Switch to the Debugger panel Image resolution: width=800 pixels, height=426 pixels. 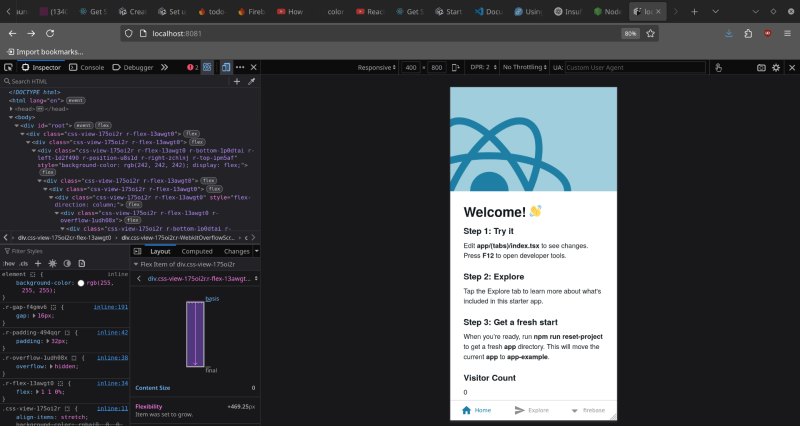[133, 67]
